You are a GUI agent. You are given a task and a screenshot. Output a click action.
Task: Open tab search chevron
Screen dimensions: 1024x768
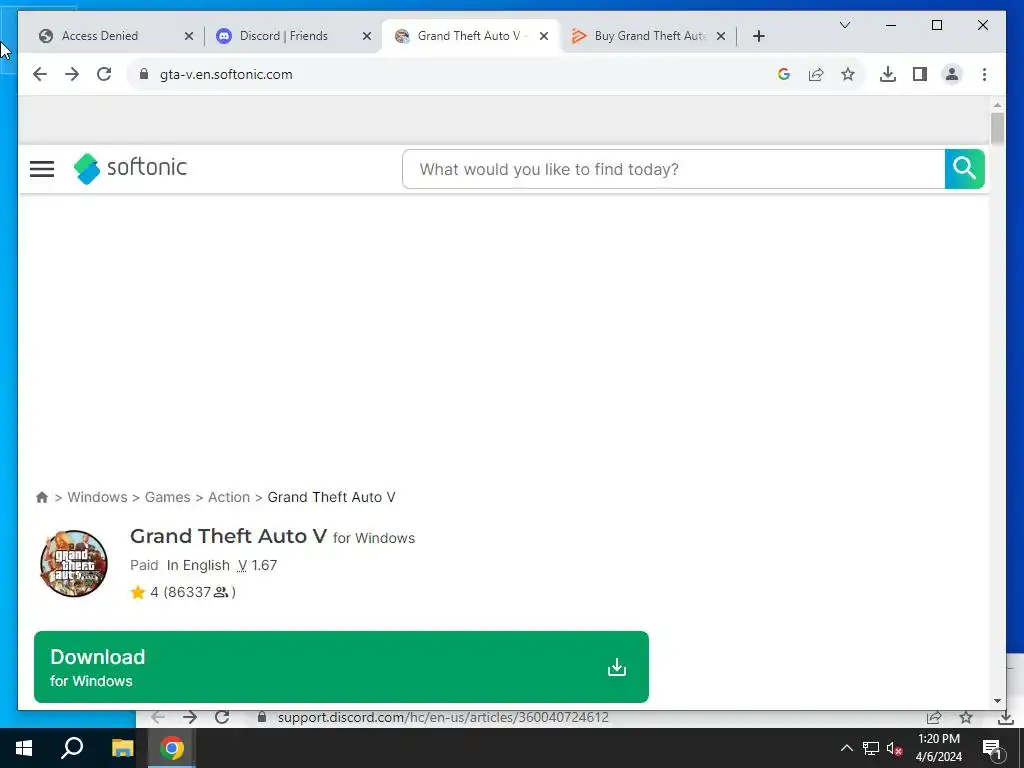pos(844,25)
